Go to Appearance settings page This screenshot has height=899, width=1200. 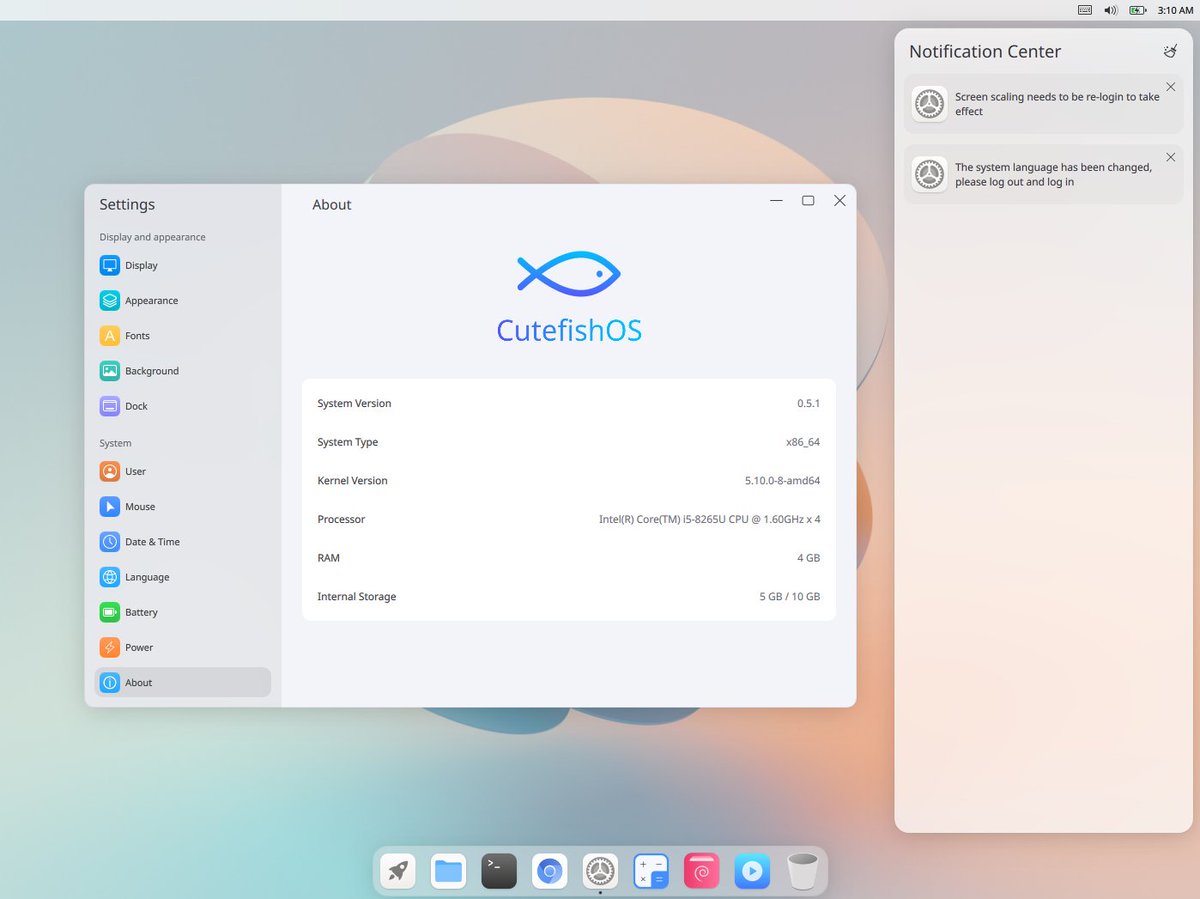pos(183,300)
